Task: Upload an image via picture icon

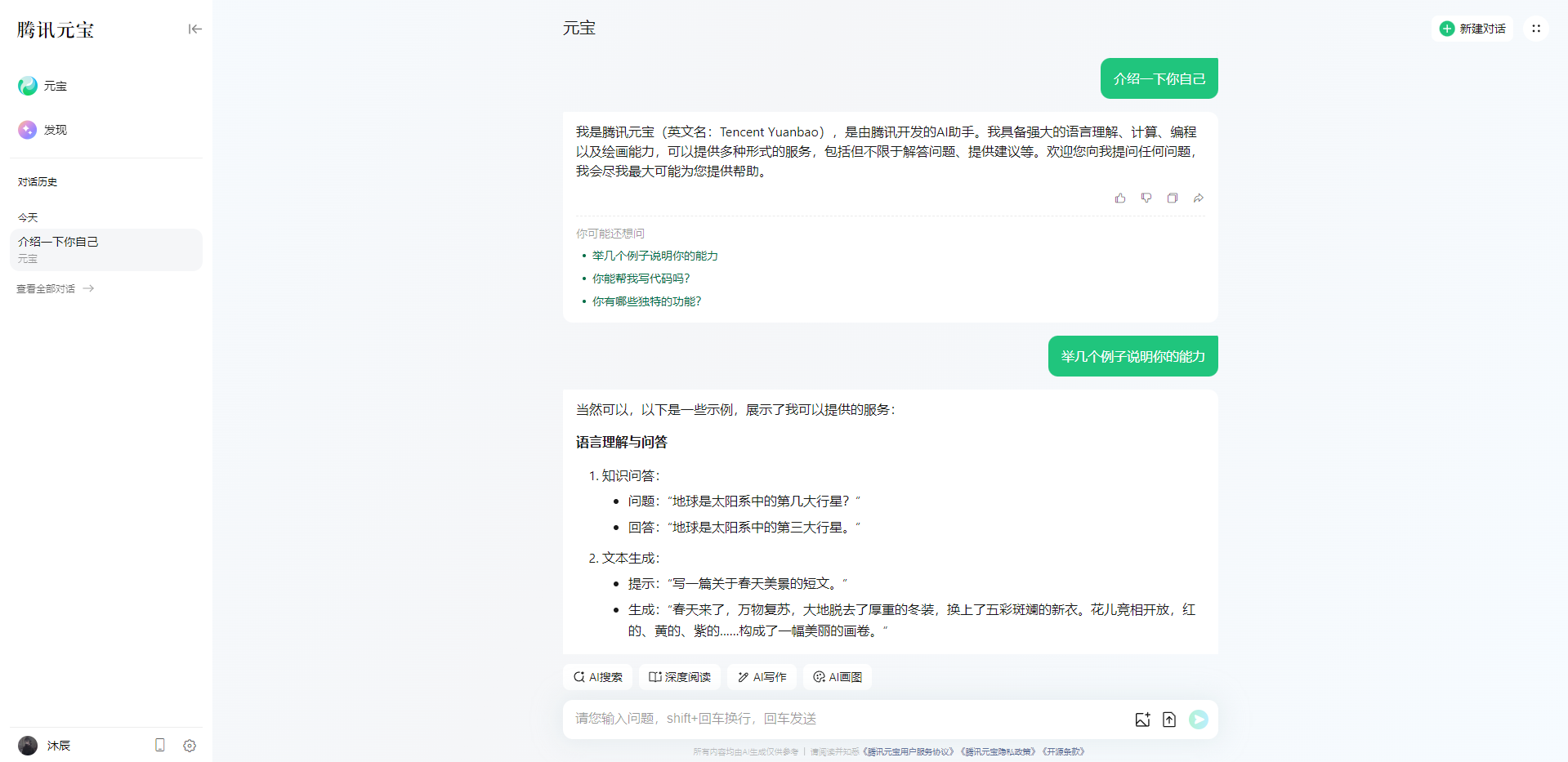Action: pos(1142,720)
